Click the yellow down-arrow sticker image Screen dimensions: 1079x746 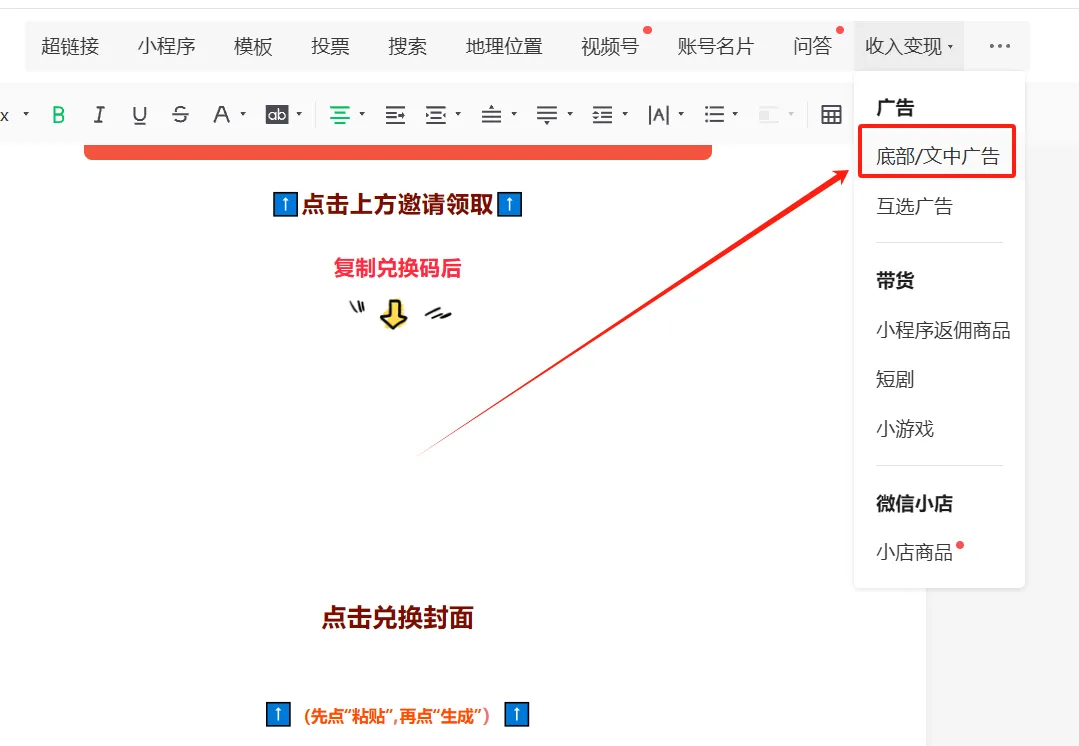pyautogui.click(x=394, y=315)
